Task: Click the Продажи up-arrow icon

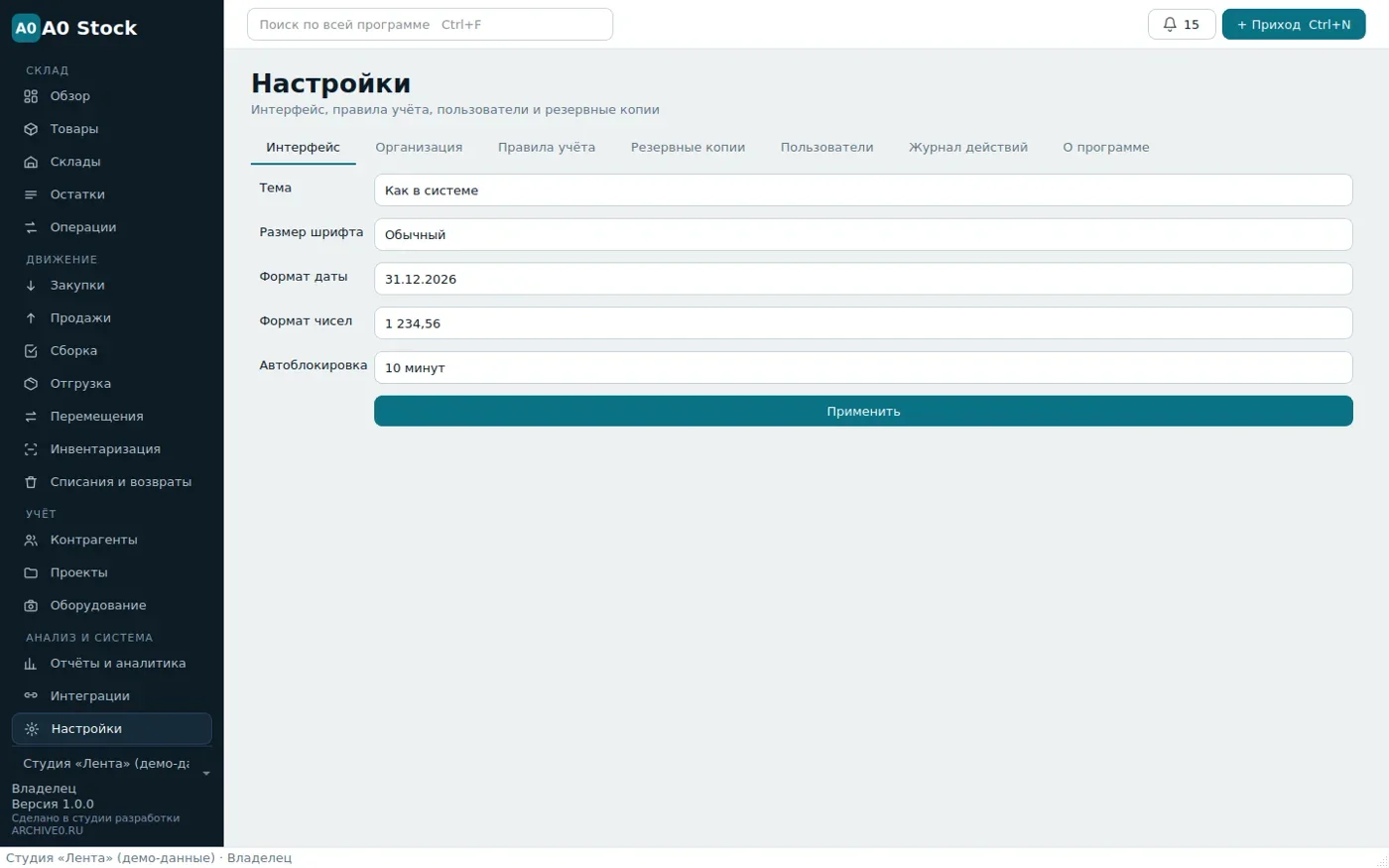Action: click(x=31, y=317)
